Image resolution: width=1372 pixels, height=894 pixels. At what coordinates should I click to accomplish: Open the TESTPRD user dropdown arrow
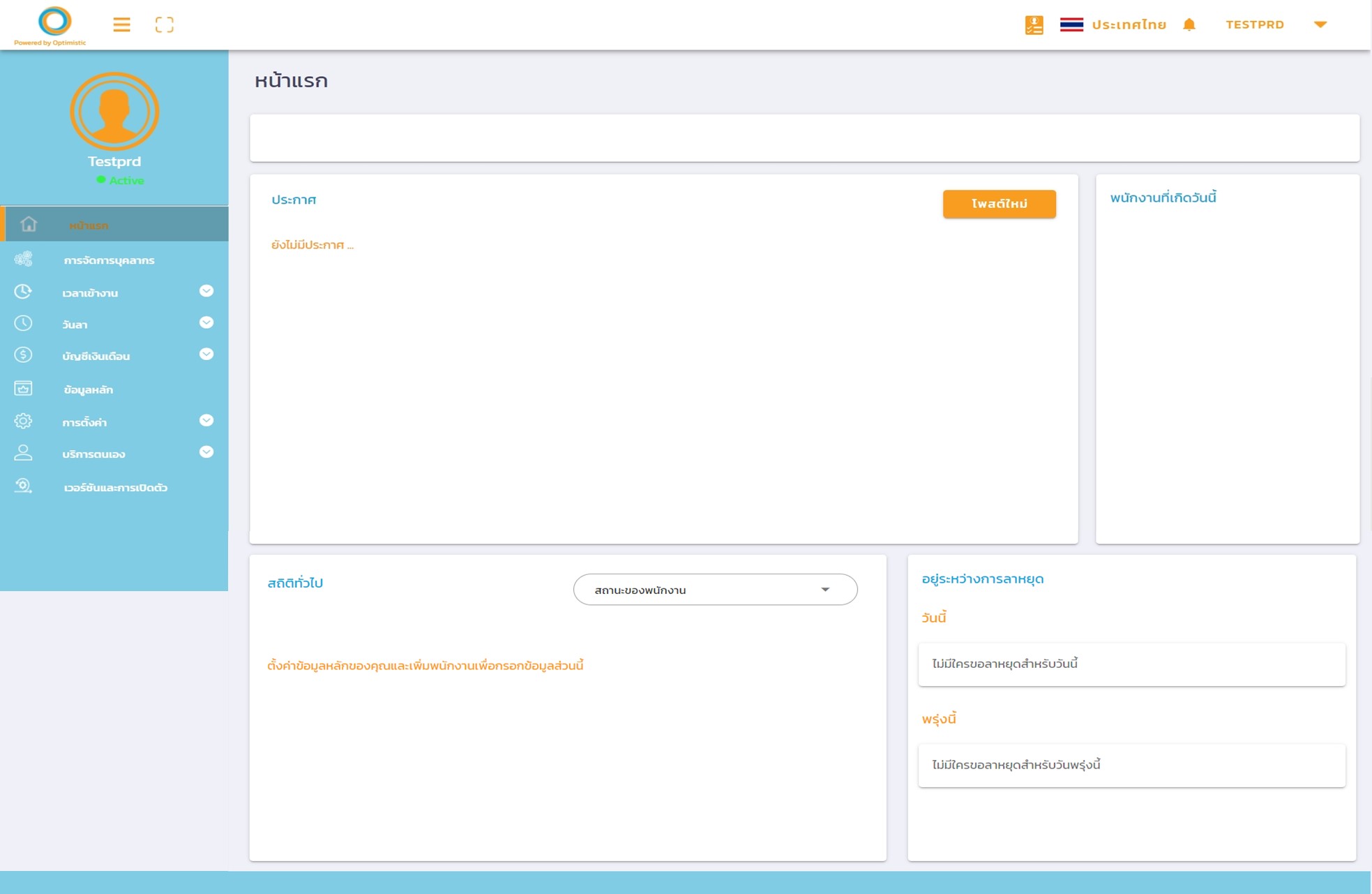click(1320, 24)
